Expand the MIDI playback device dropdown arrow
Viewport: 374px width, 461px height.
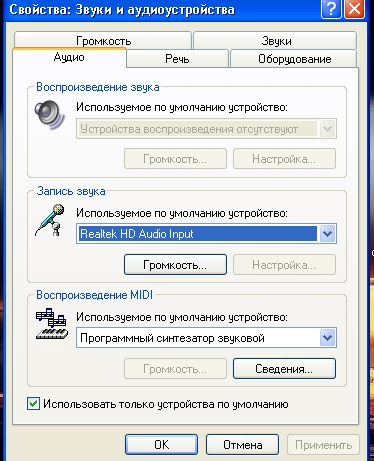[x=328, y=338]
